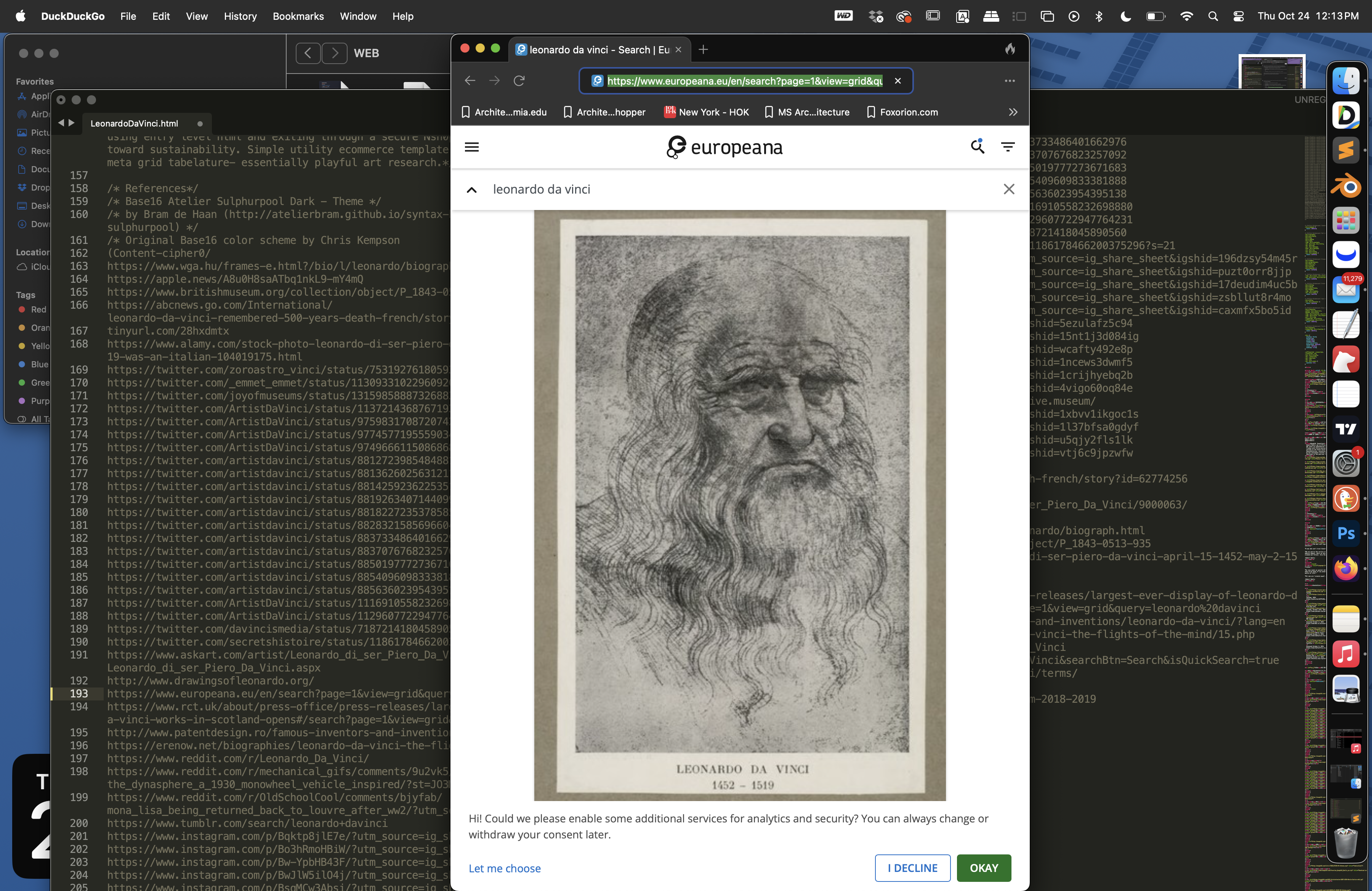Screen dimensions: 1372x891
Task: Open Photoshop from the Dock
Action: pos(1345,534)
